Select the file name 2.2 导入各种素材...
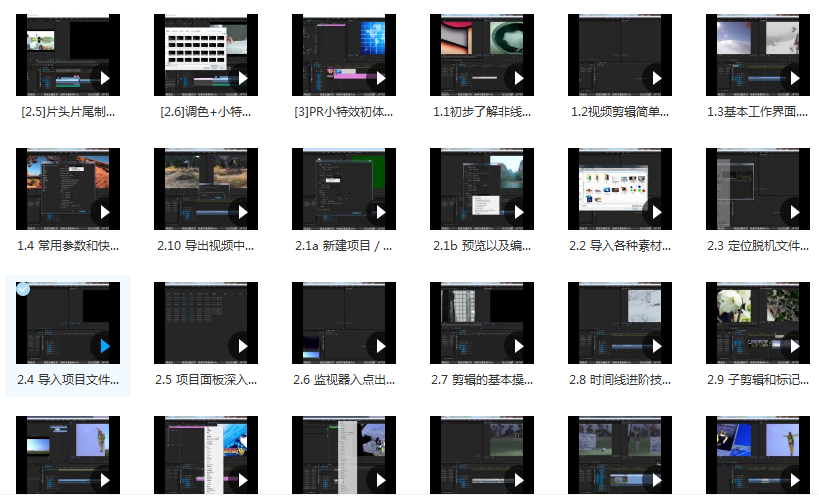Viewport: 819px width, 497px height. click(x=619, y=246)
